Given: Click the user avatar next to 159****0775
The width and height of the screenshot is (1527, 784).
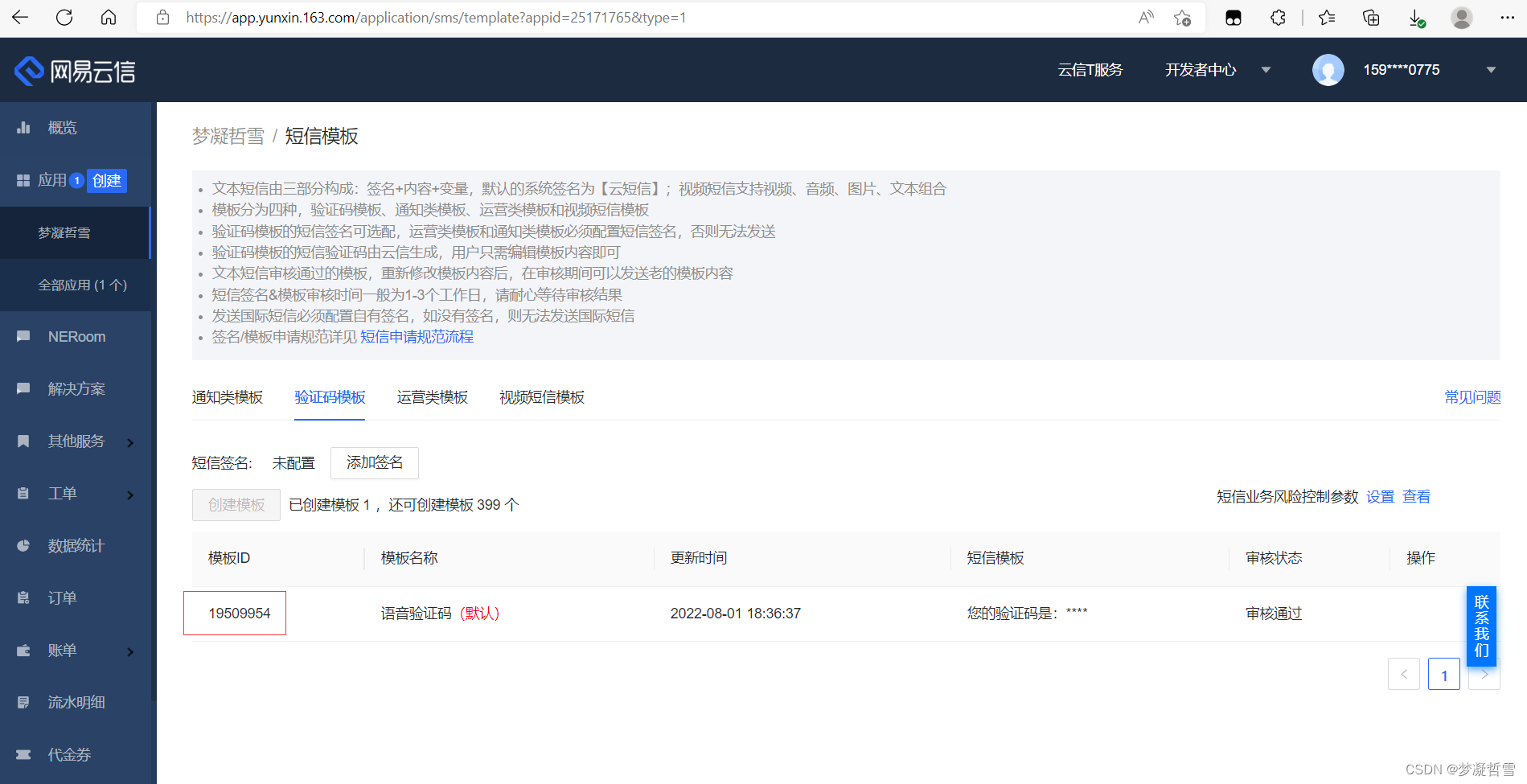Looking at the screenshot, I should pos(1328,70).
